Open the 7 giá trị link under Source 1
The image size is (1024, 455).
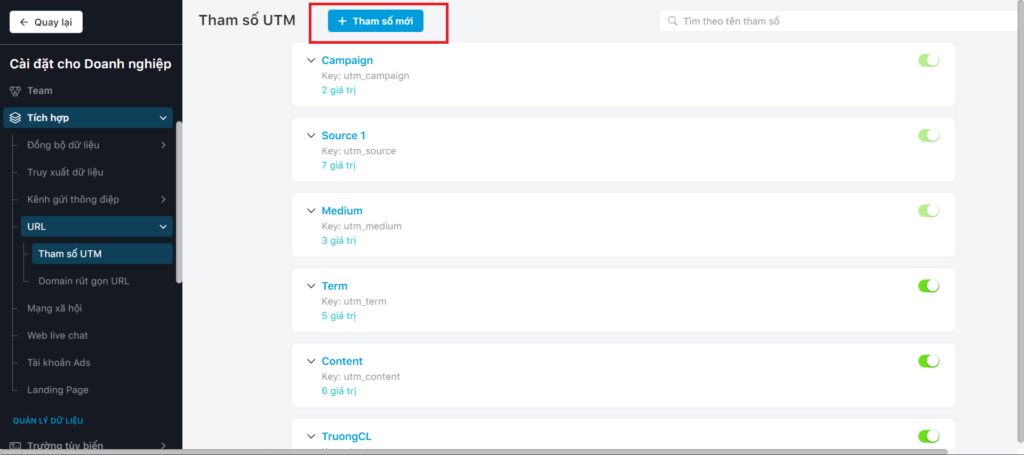pos(338,165)
